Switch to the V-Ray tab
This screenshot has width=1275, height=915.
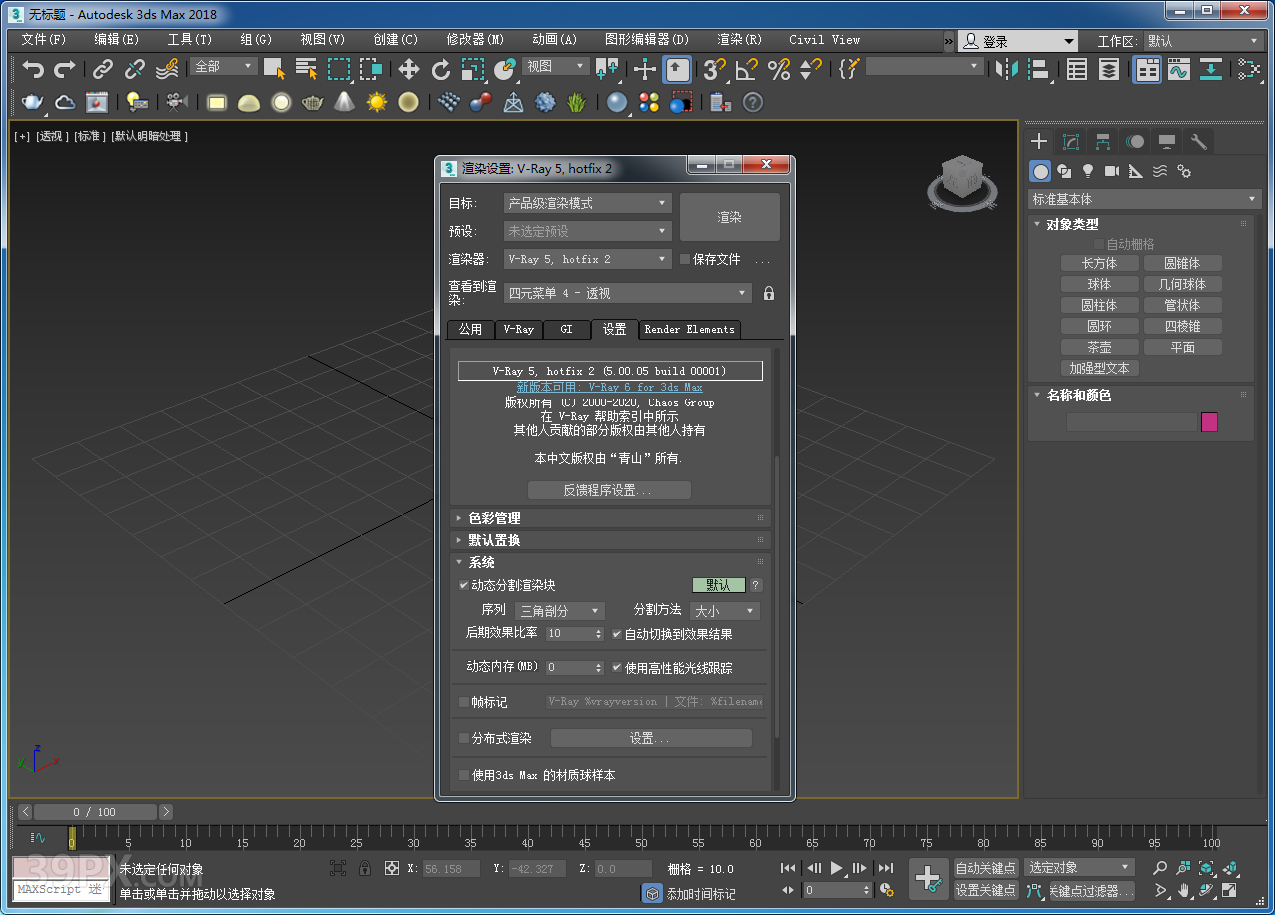point(518,329)
